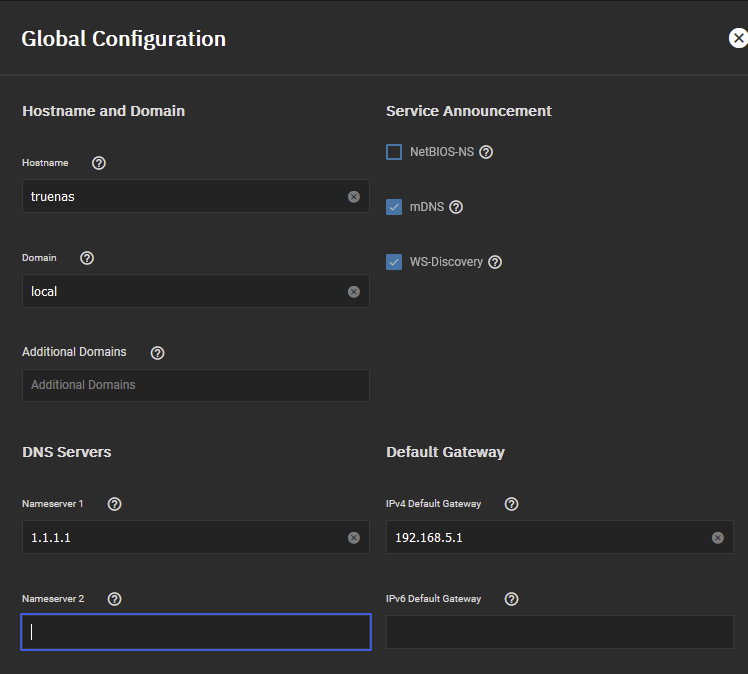The height and width of the screenshot is (674, 748).
Task: View help for WS-Discovery option
Action: [495, 262]
